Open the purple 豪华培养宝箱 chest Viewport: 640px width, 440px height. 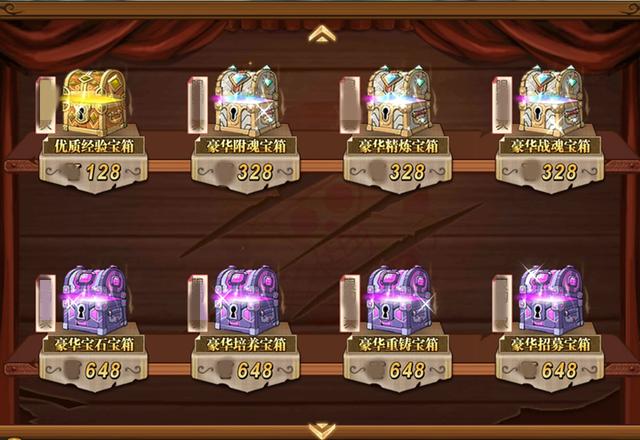247,300
